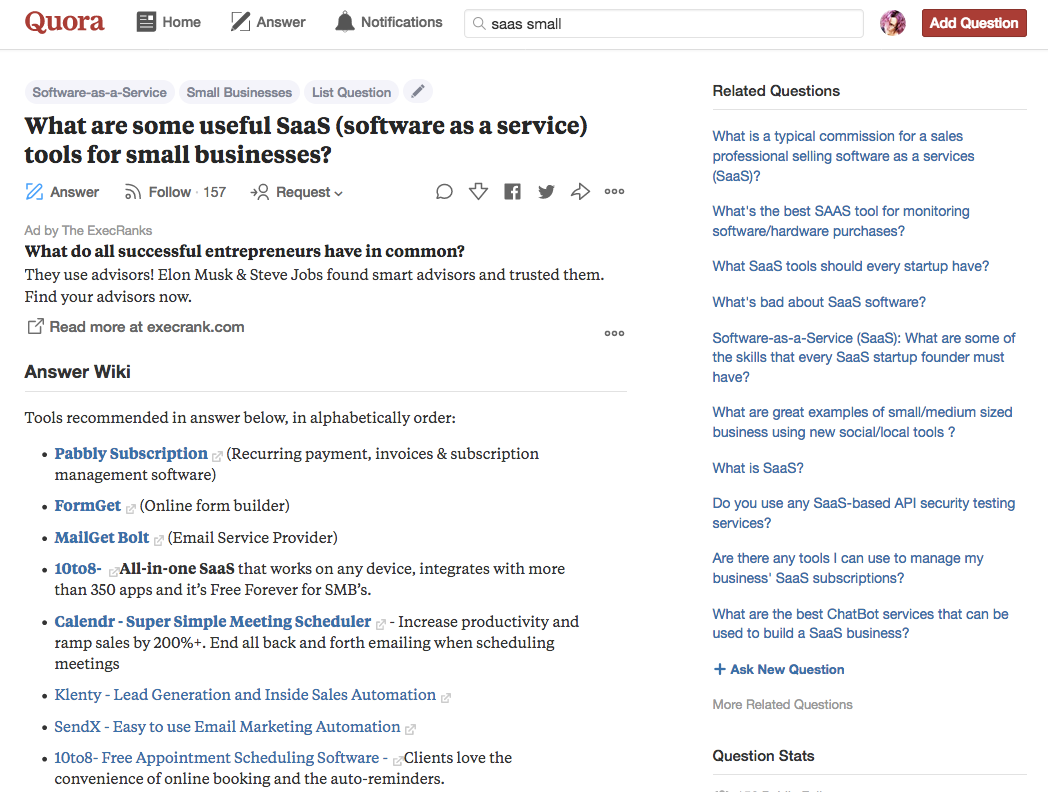Open the profile avatar menu
Image resolution: width=1048 pixels, height=792 pixels.
[x=892, y=23]
